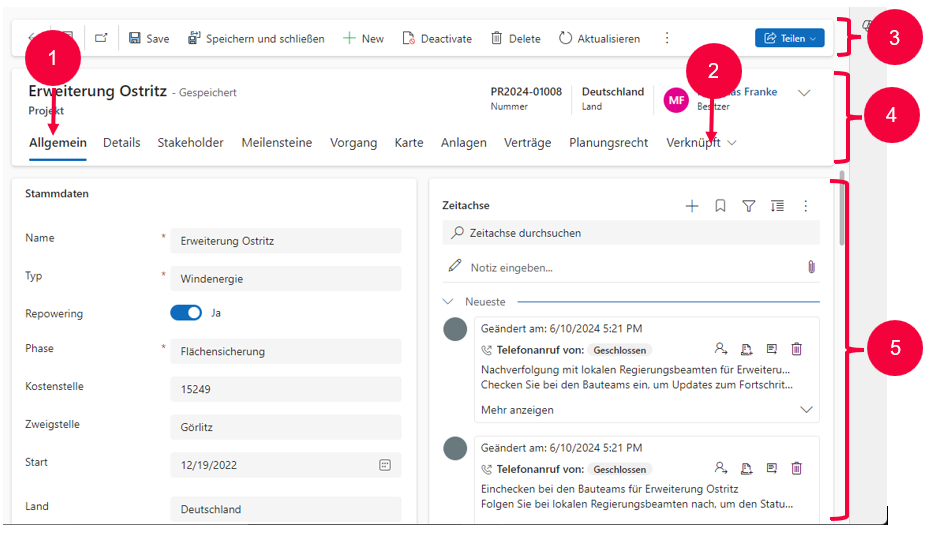Expand the Verknüpft tab dropdown
The width and height of the screenshot is (938, 536).
732,143
